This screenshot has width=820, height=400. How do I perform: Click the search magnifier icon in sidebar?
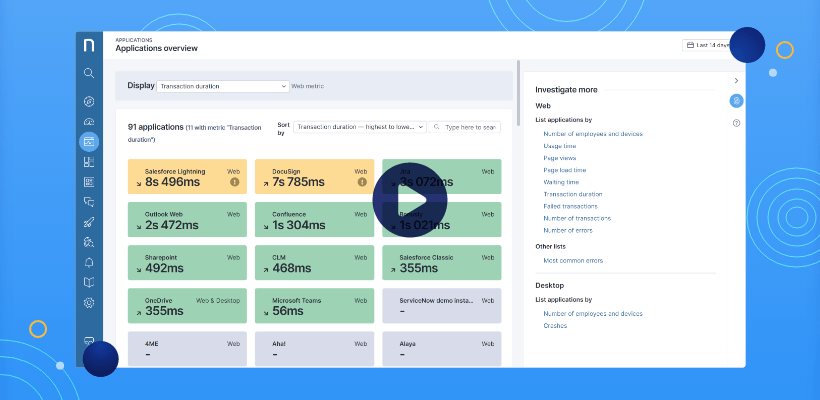click(89, 73)
